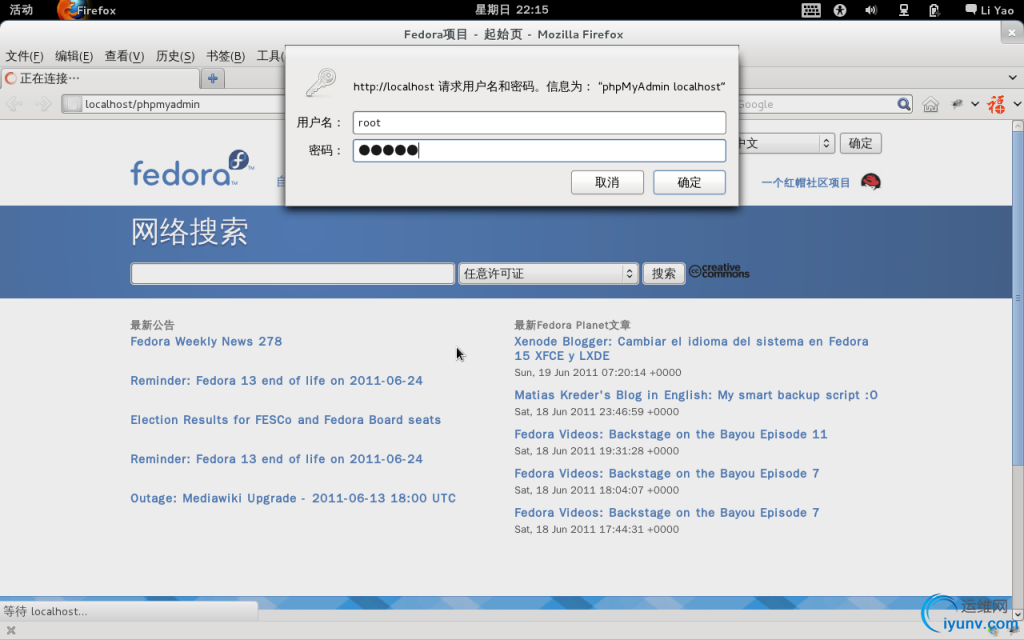Open the Xenode Blogger article link
Viewport: 1024px width, 640px height.
[691, 349]
